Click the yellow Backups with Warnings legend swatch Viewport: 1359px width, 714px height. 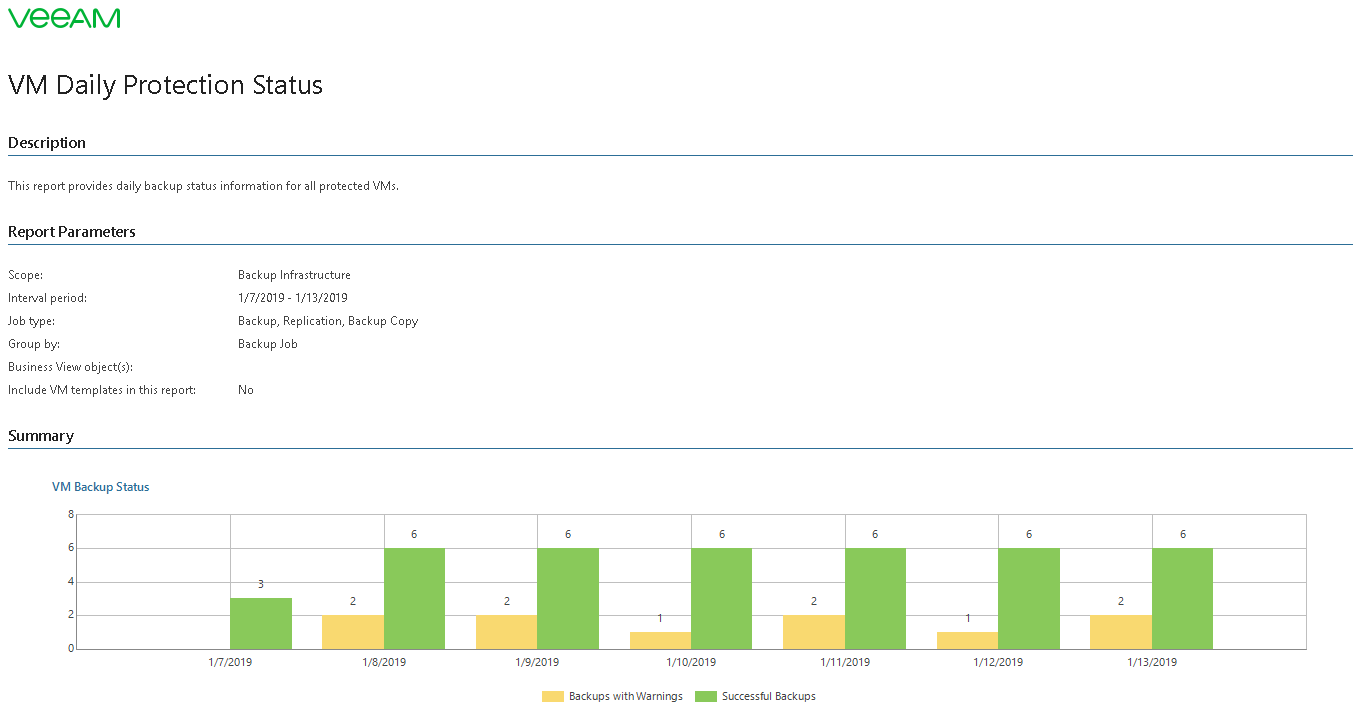(553, 696)
